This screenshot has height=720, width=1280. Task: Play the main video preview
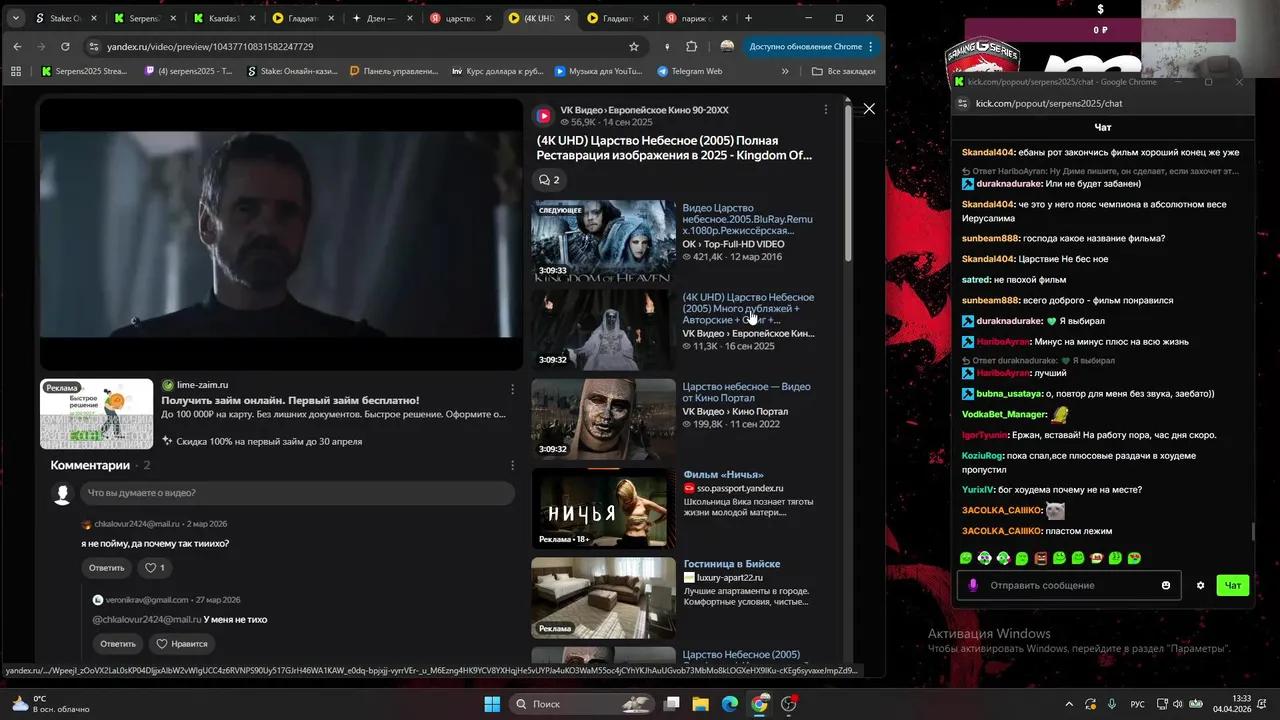281,234
